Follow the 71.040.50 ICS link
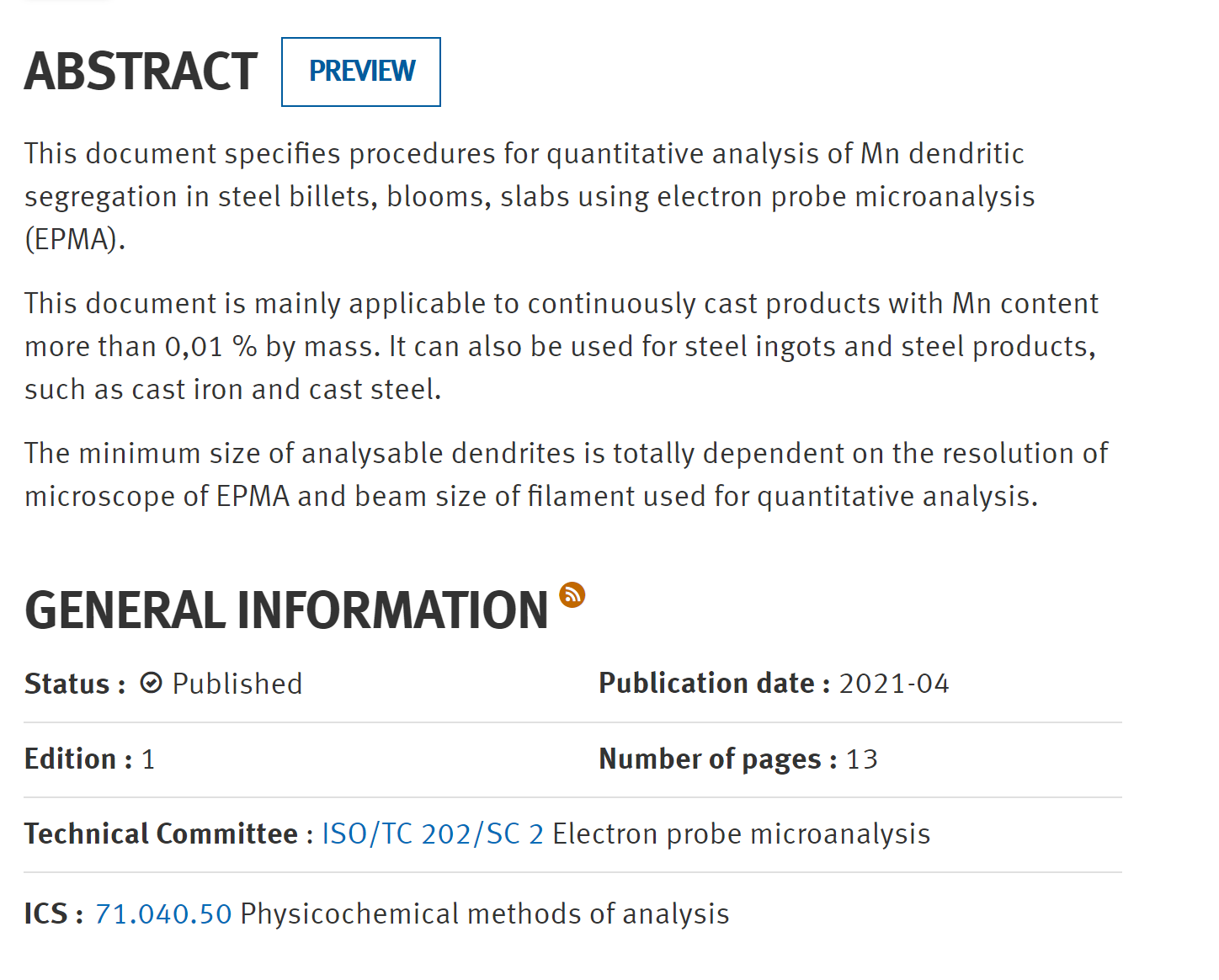Image resolution: width=1219 pixels, height=980 pixels. point(163,913)
